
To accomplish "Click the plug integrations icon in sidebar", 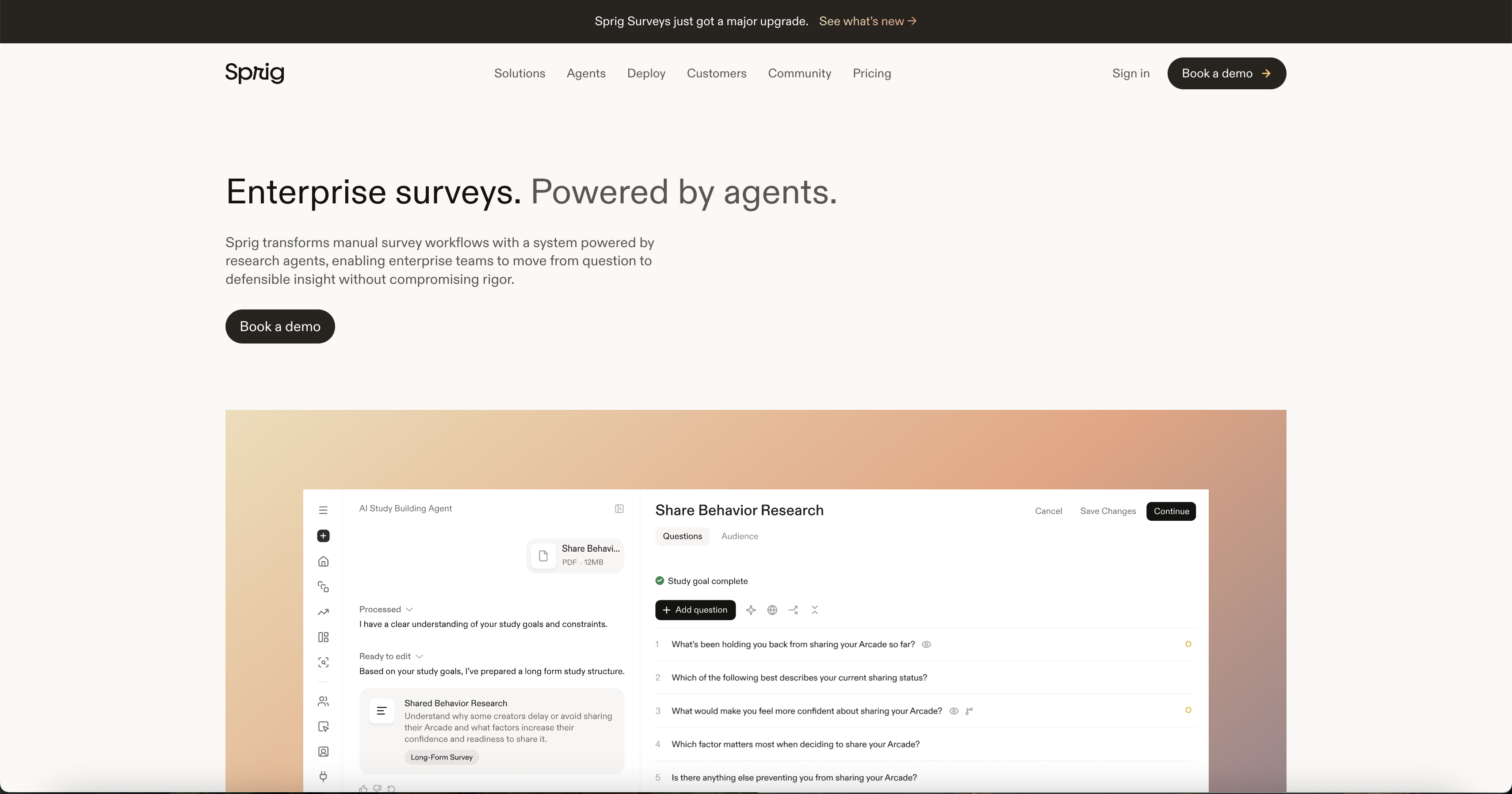I will [x=323, y=776].
